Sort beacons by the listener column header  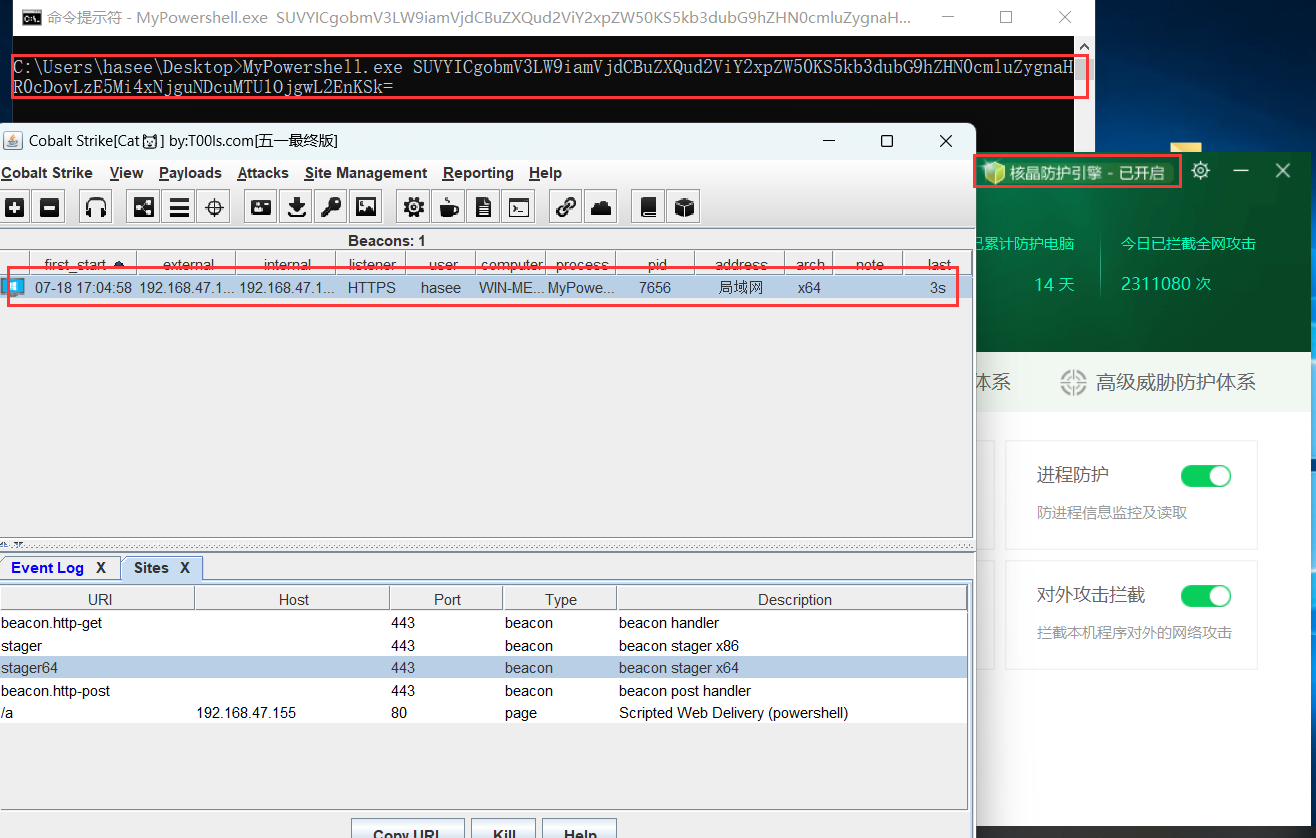click(x=371, y=264)
